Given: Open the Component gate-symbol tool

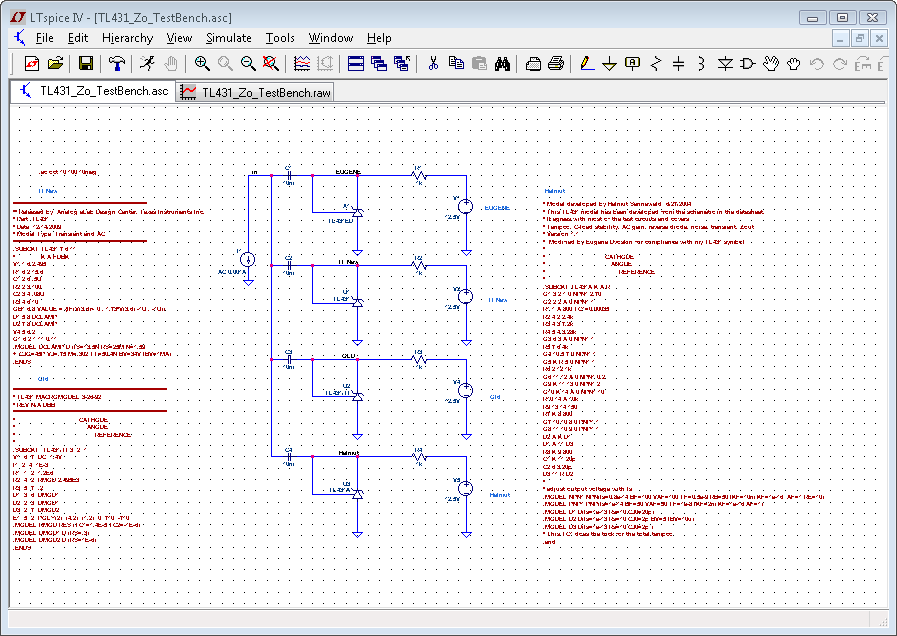Looking at the screenshot, I should (x=748, y=63).
